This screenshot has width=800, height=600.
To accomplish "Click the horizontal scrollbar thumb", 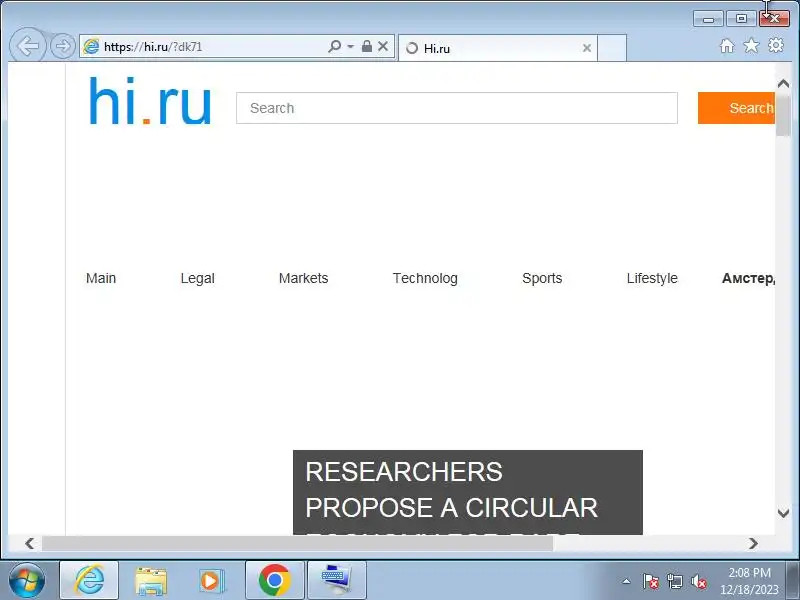I will click(x=297, y=543).
